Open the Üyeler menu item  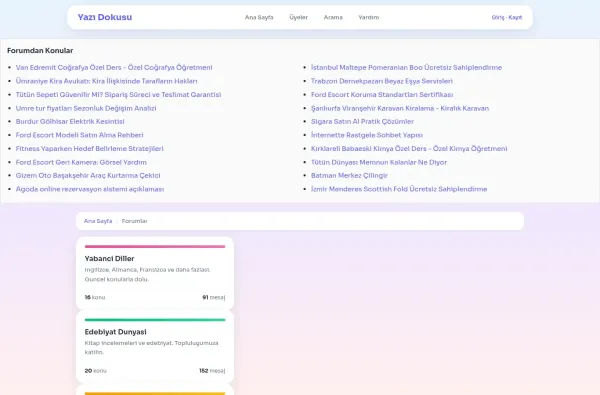[x=298, y=17]
